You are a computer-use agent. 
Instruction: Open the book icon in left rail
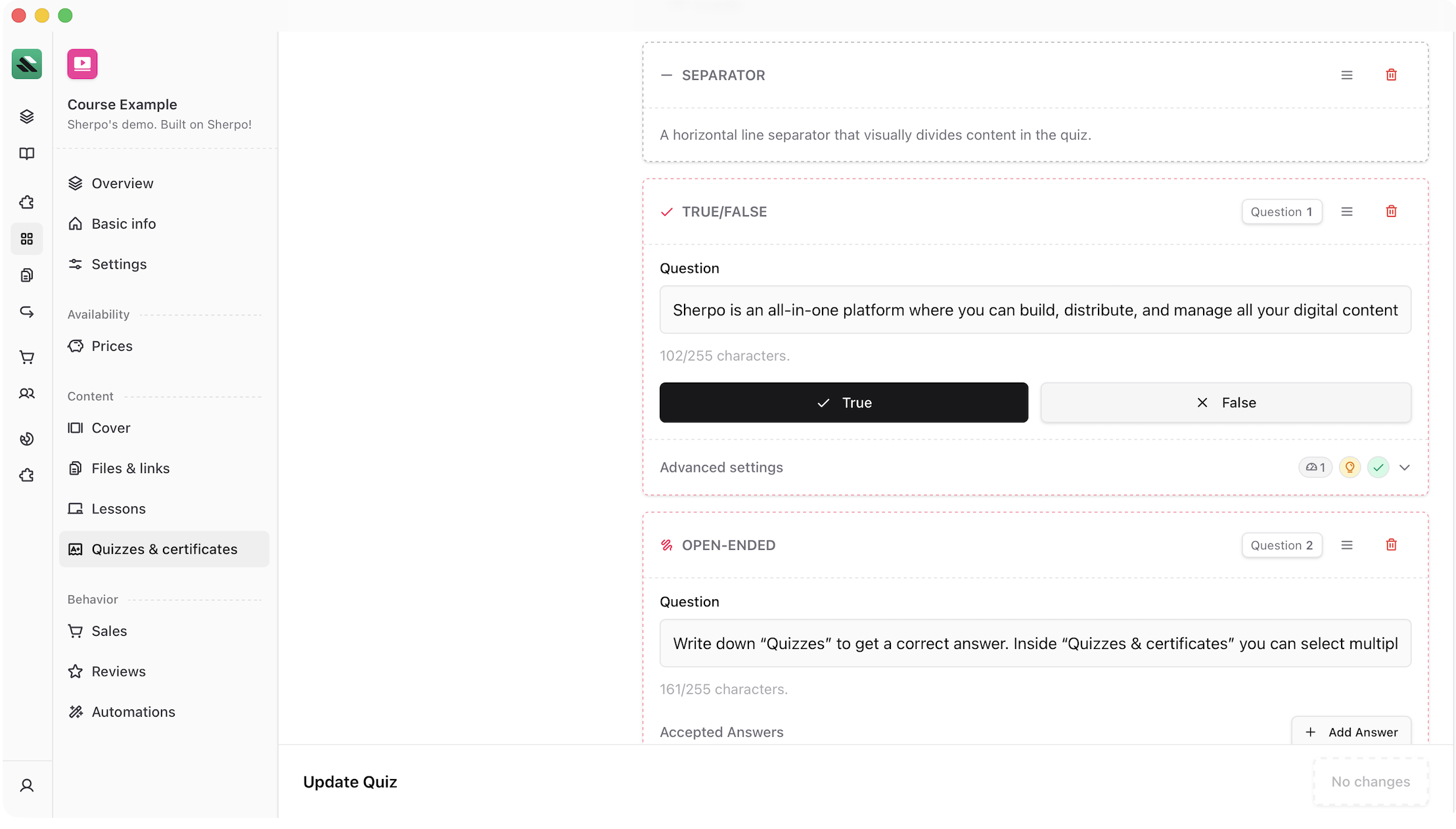pyautogui.click(x=27, y=154)
